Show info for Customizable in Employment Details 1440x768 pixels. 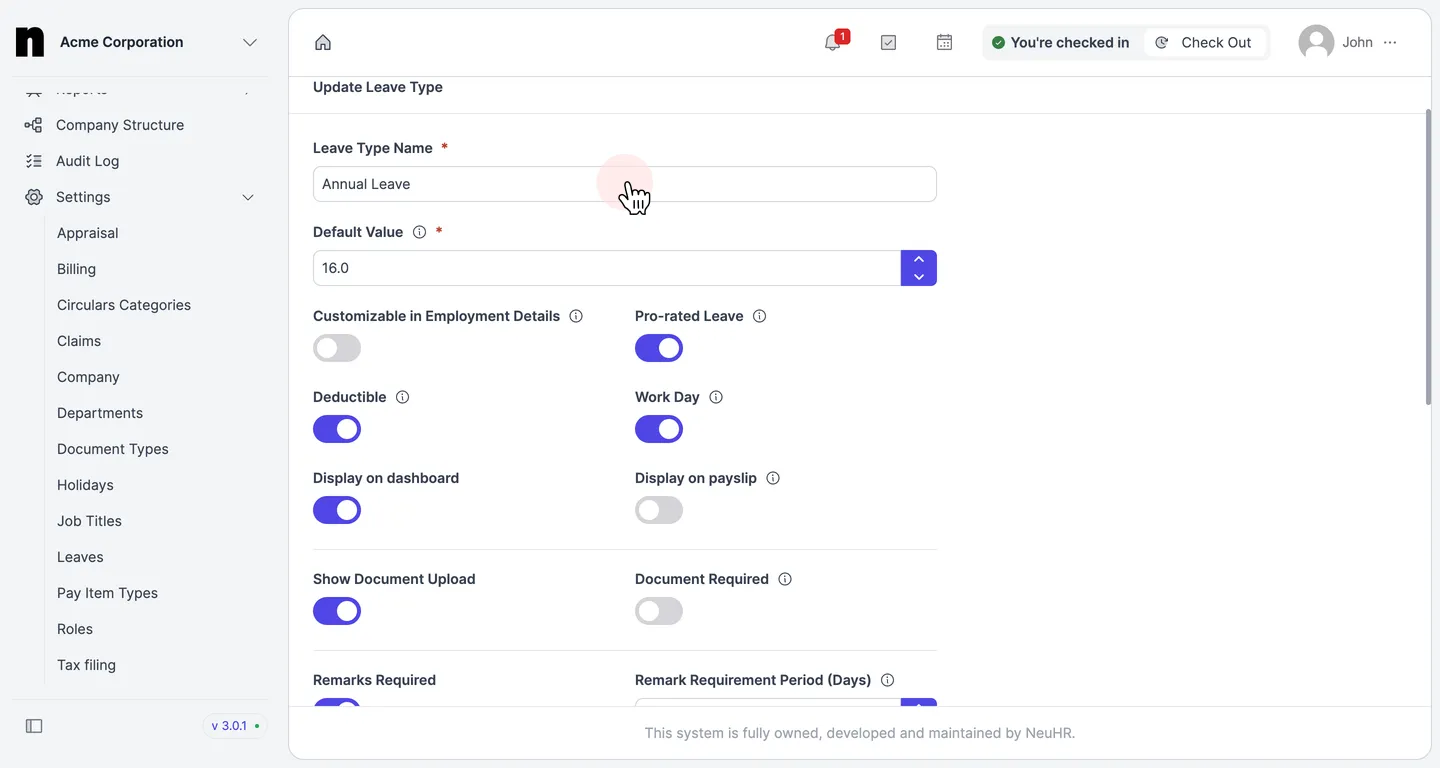click(x=576, y=316)
